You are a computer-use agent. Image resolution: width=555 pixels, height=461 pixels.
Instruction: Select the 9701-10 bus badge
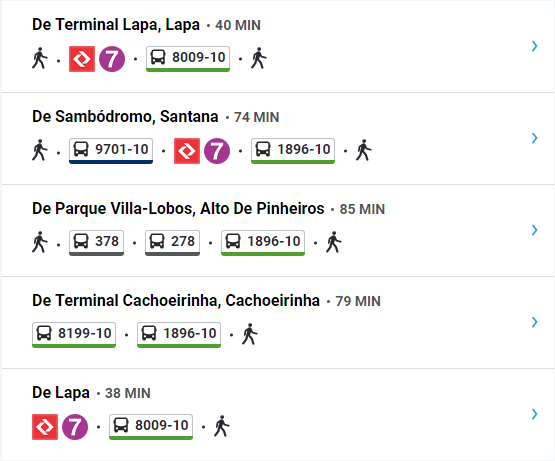tap(111, 151)
